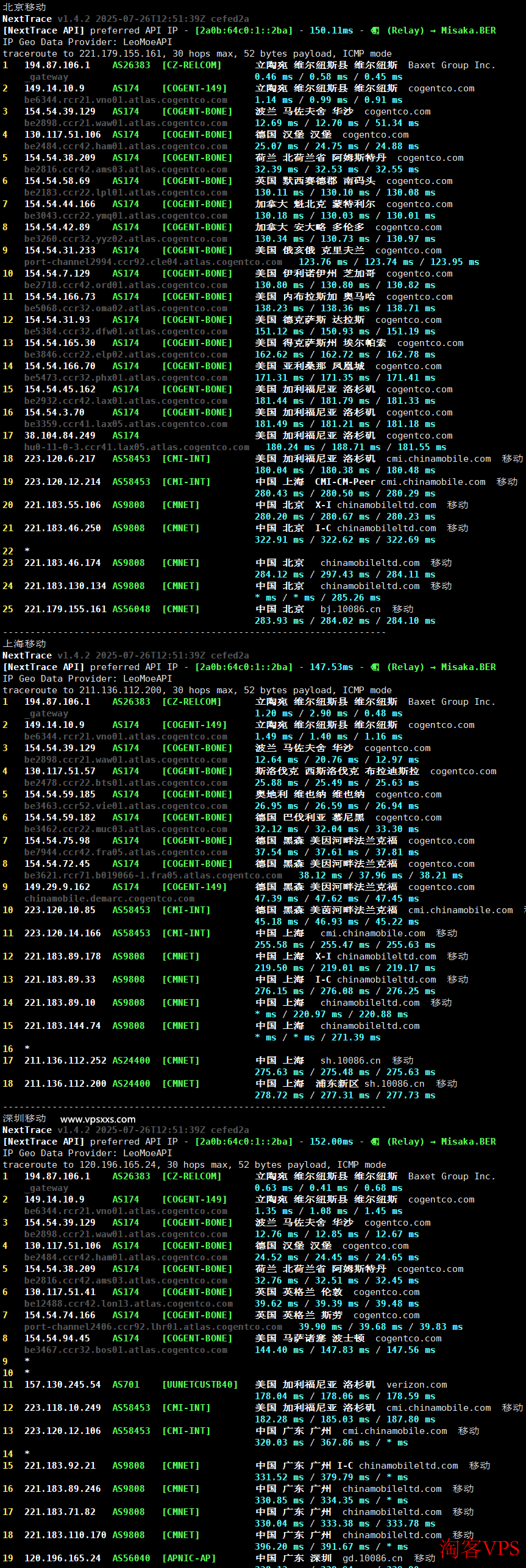Click hop IP 223.120.14.166
The image size is (526, 1568).
click(x=62, y=933)
